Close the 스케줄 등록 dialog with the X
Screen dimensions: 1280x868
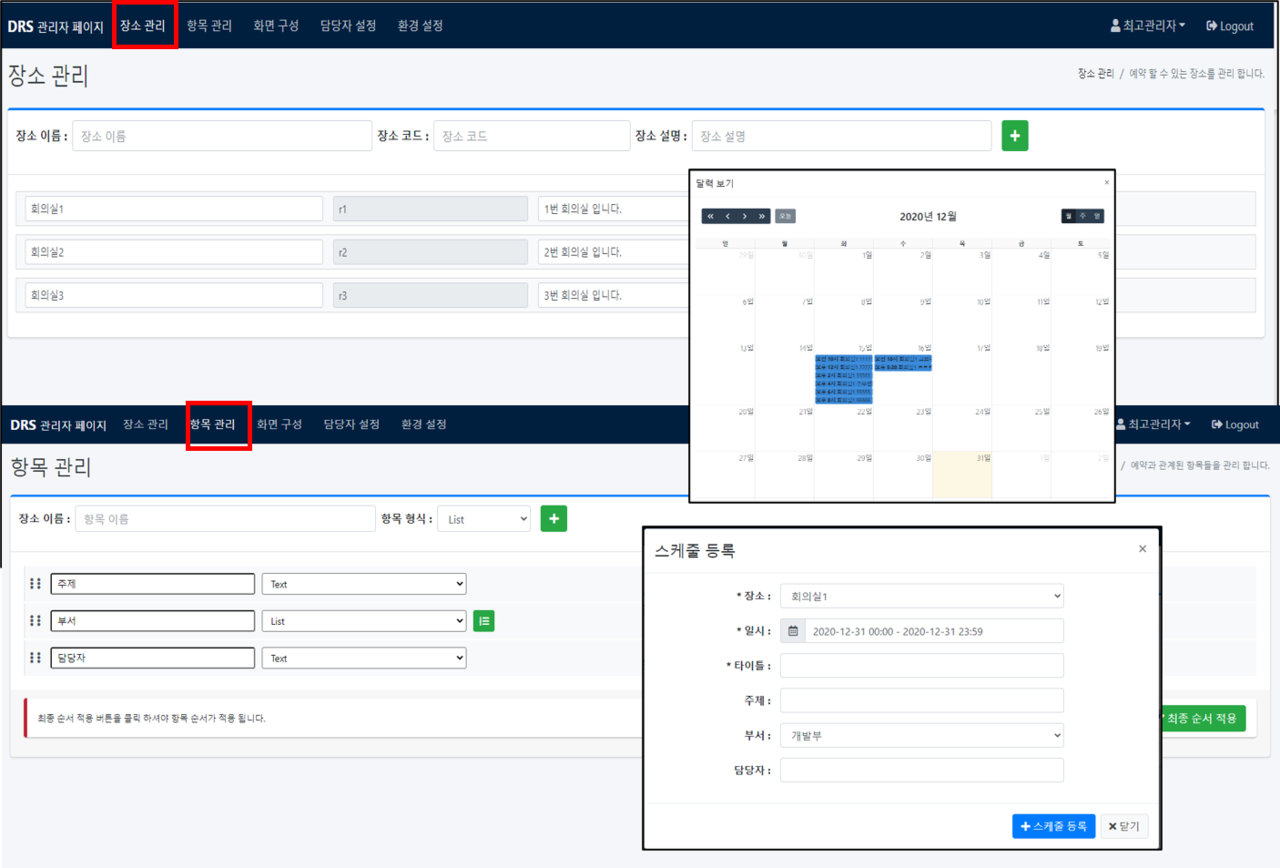pos(1142,548)
